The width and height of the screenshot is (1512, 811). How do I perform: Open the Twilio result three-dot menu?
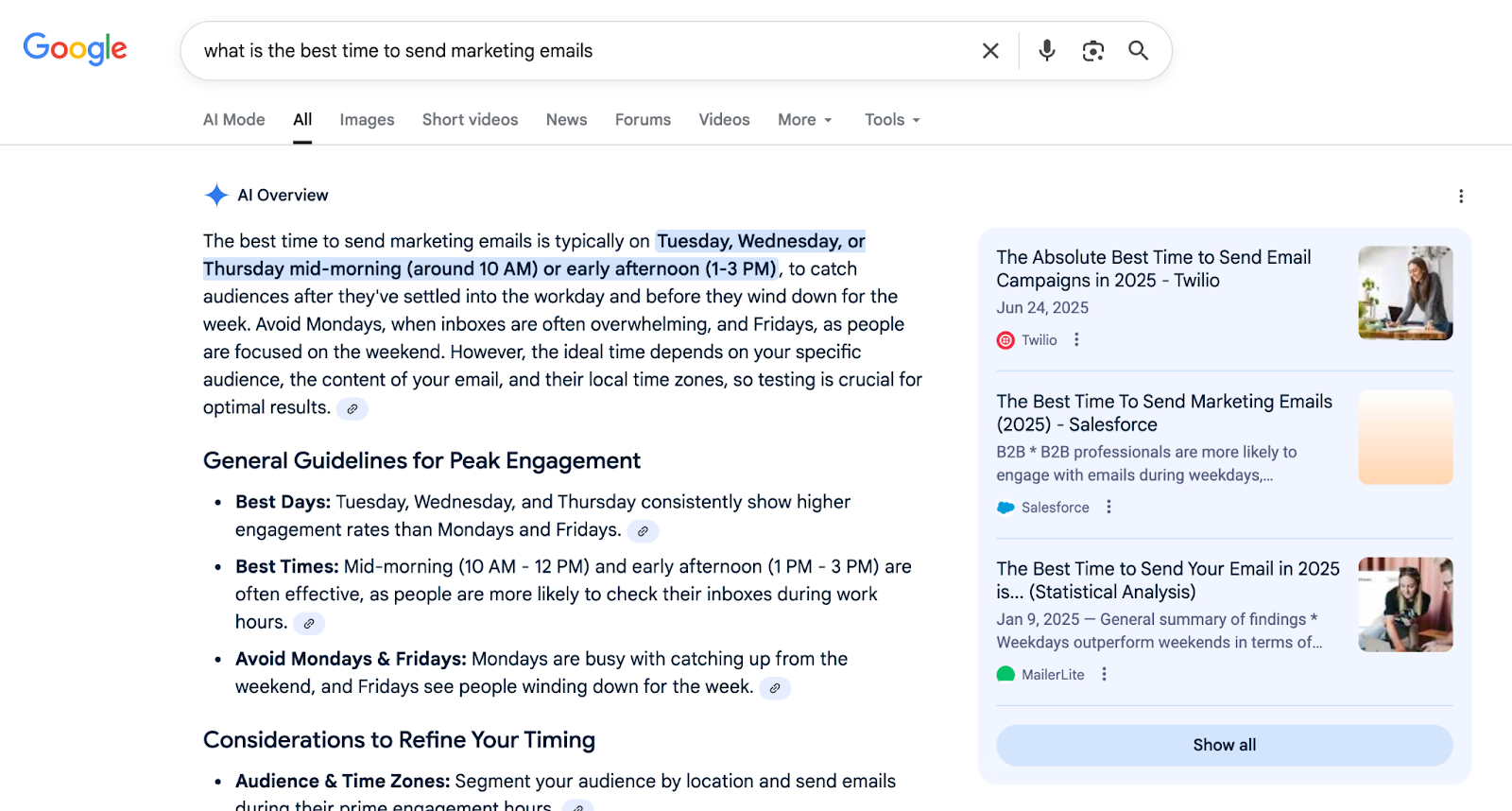1076,340
